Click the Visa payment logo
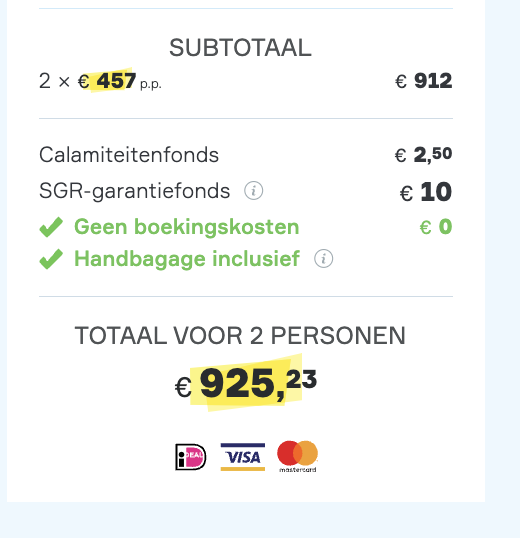 point(243,457)
